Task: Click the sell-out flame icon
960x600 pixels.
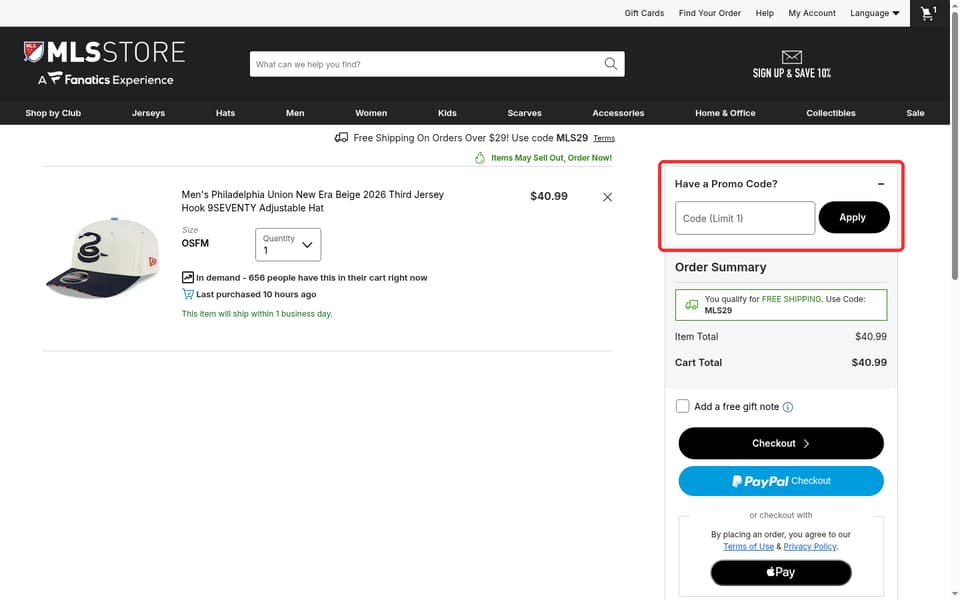Action: pyautogui.click(x=480, y=158)
